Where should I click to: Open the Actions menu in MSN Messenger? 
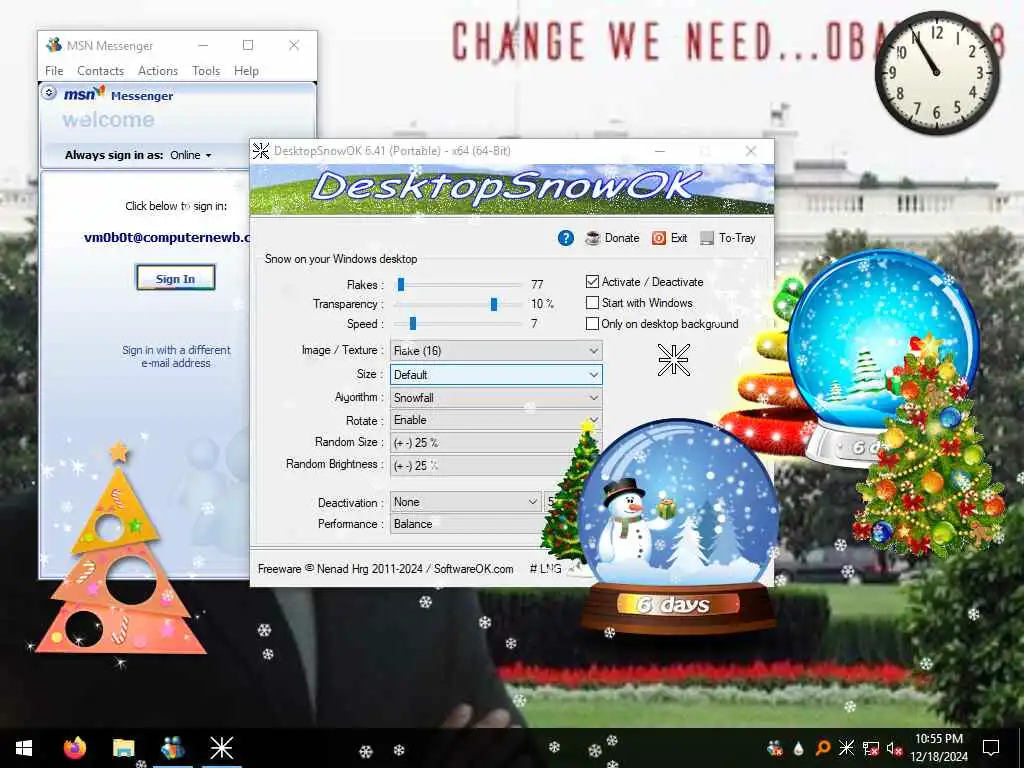click(x=158, y=71)
